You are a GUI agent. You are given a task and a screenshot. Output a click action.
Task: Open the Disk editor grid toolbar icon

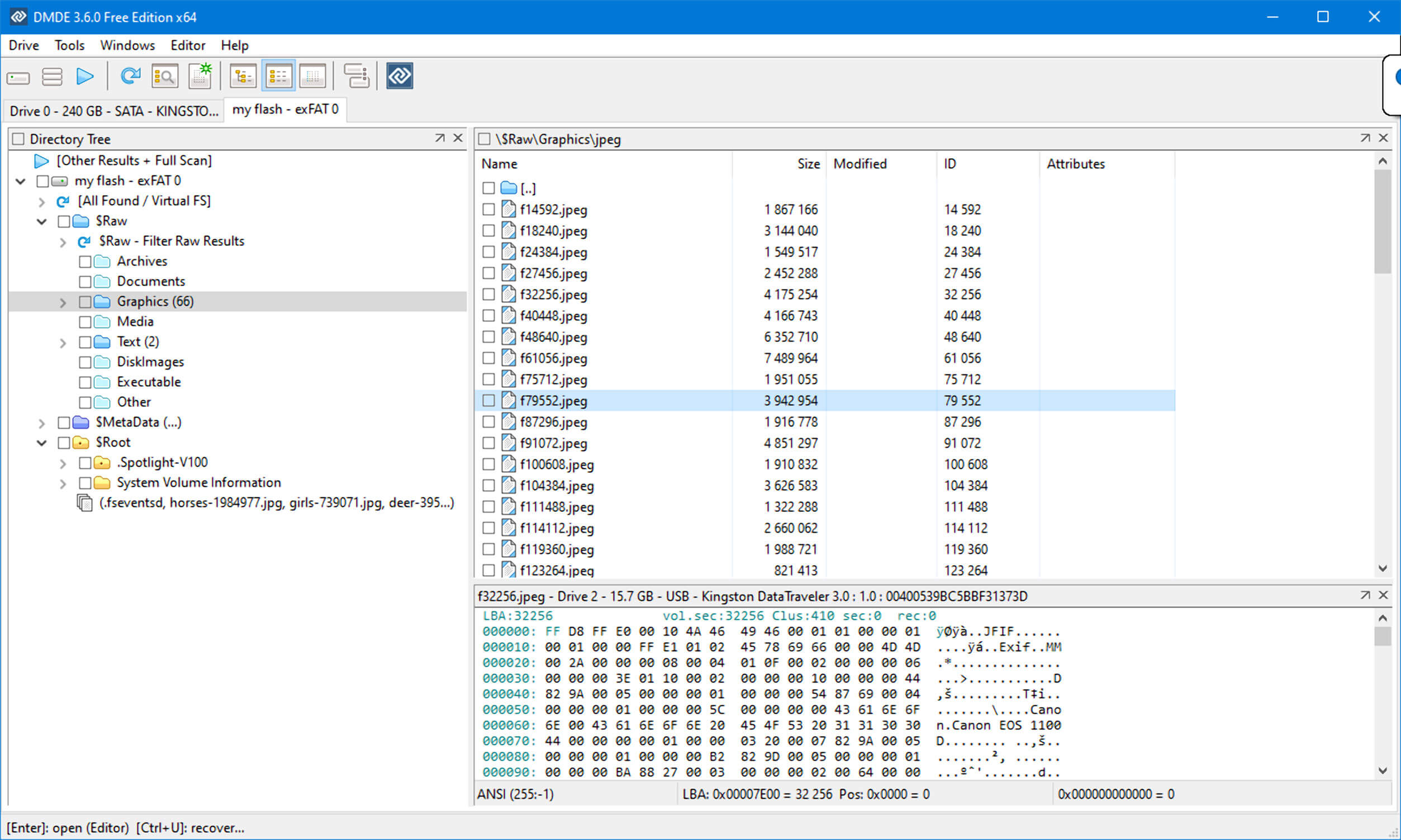[x=312, y=76]
